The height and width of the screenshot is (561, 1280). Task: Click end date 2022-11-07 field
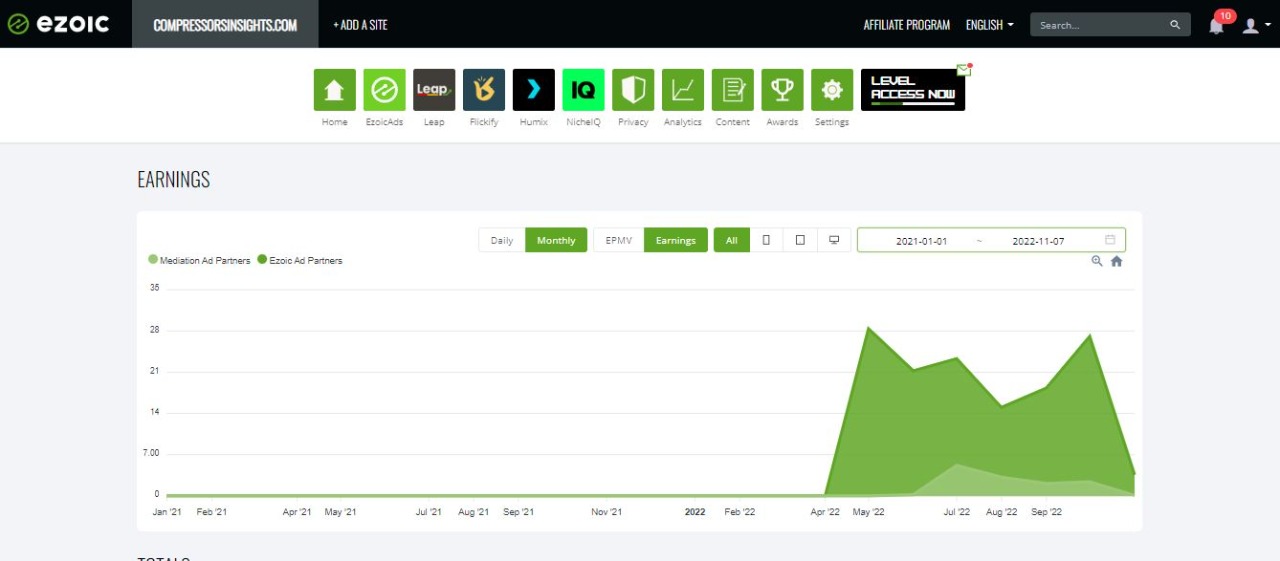point(1038,241)
